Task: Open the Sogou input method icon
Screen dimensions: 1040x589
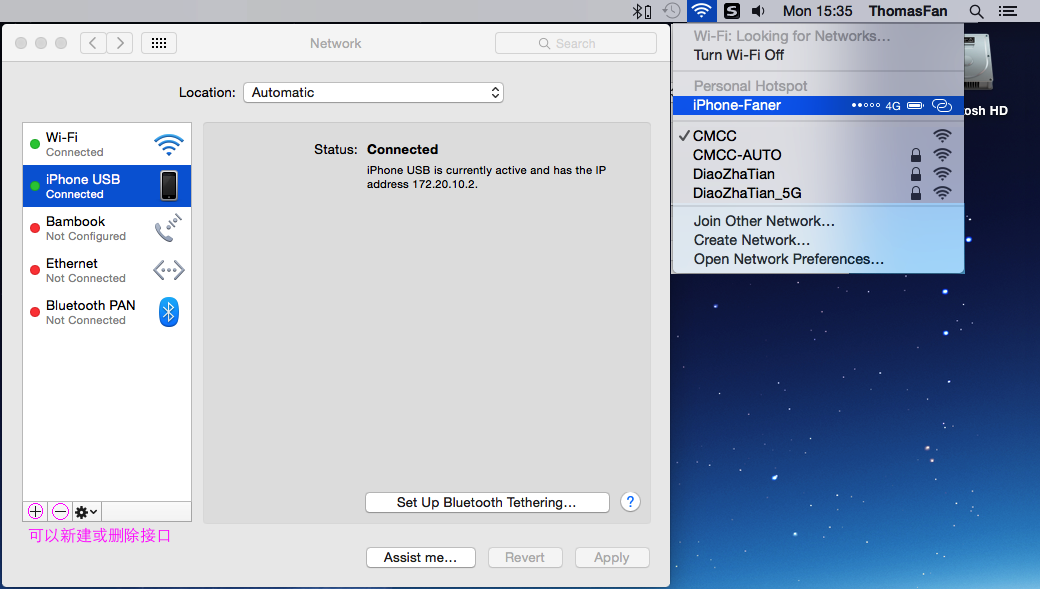Action: [732, 11]
